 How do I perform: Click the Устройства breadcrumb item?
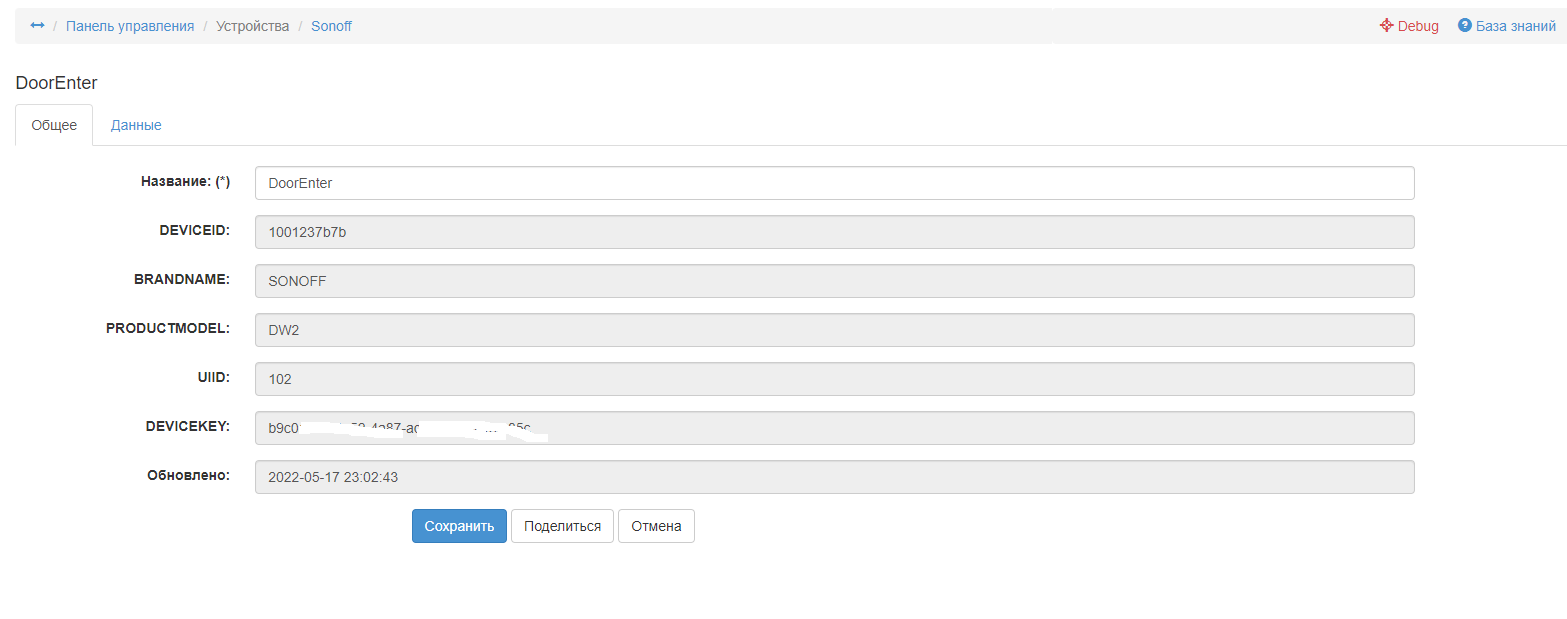252,26
